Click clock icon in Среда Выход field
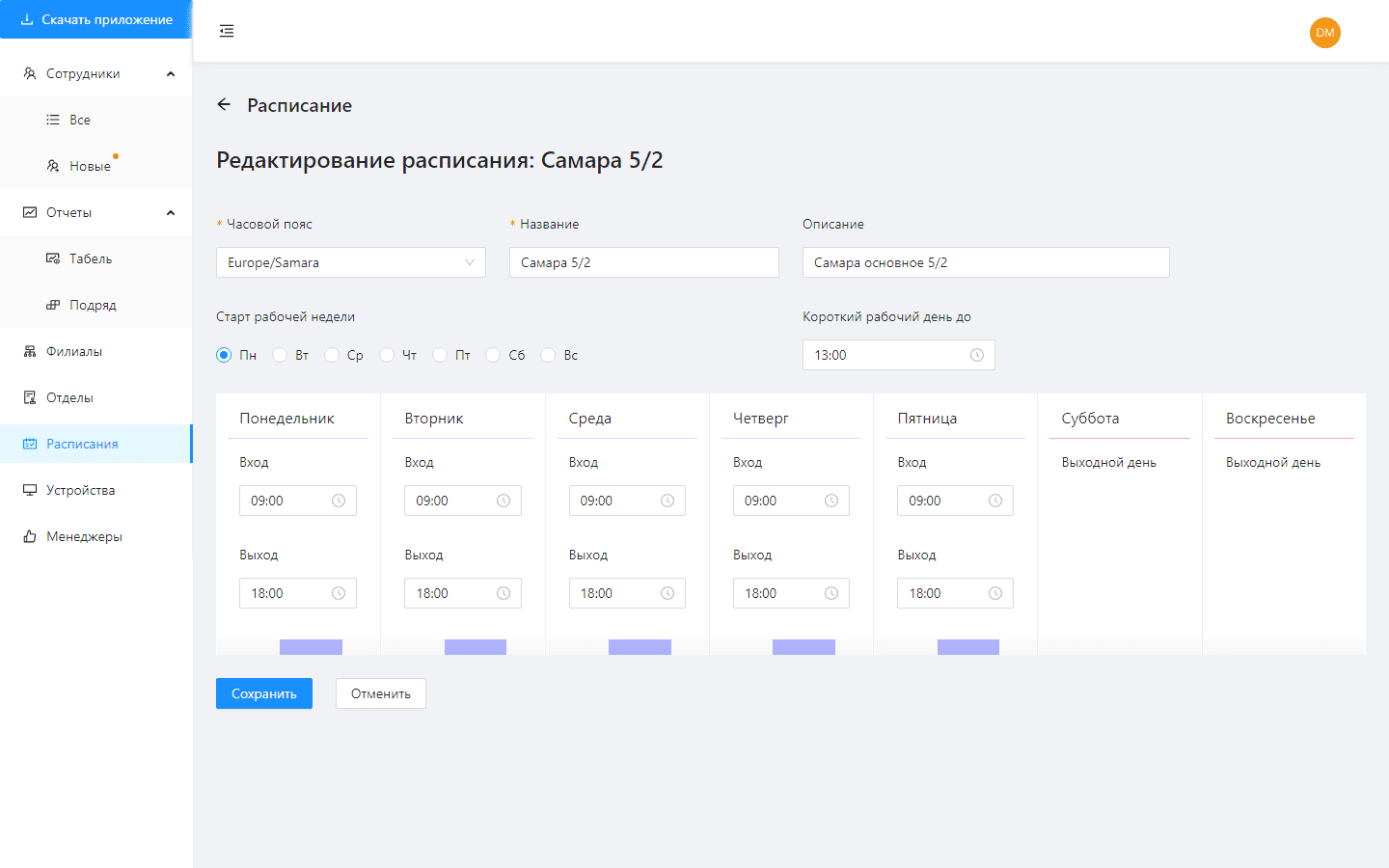The width and height of the screenshot is (1389, 868). point(667,593)
